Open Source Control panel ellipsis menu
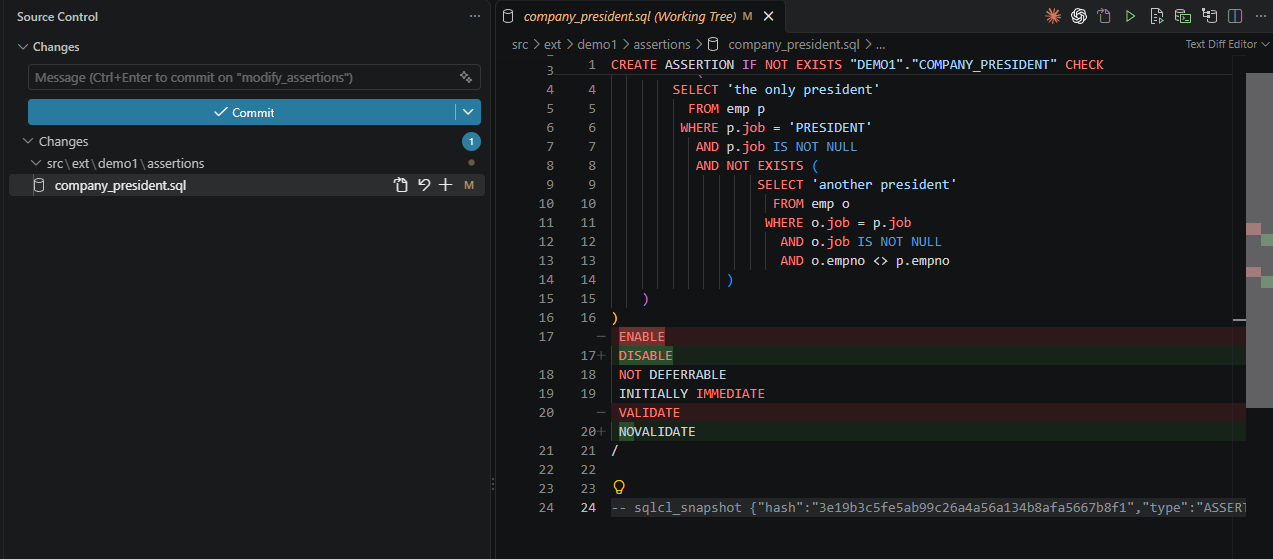 tap(475, 17)
